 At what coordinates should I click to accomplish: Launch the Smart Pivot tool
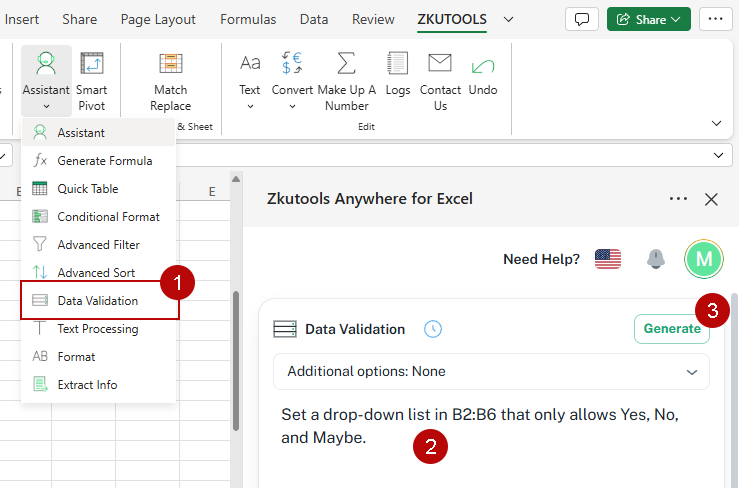coord(91,81)
